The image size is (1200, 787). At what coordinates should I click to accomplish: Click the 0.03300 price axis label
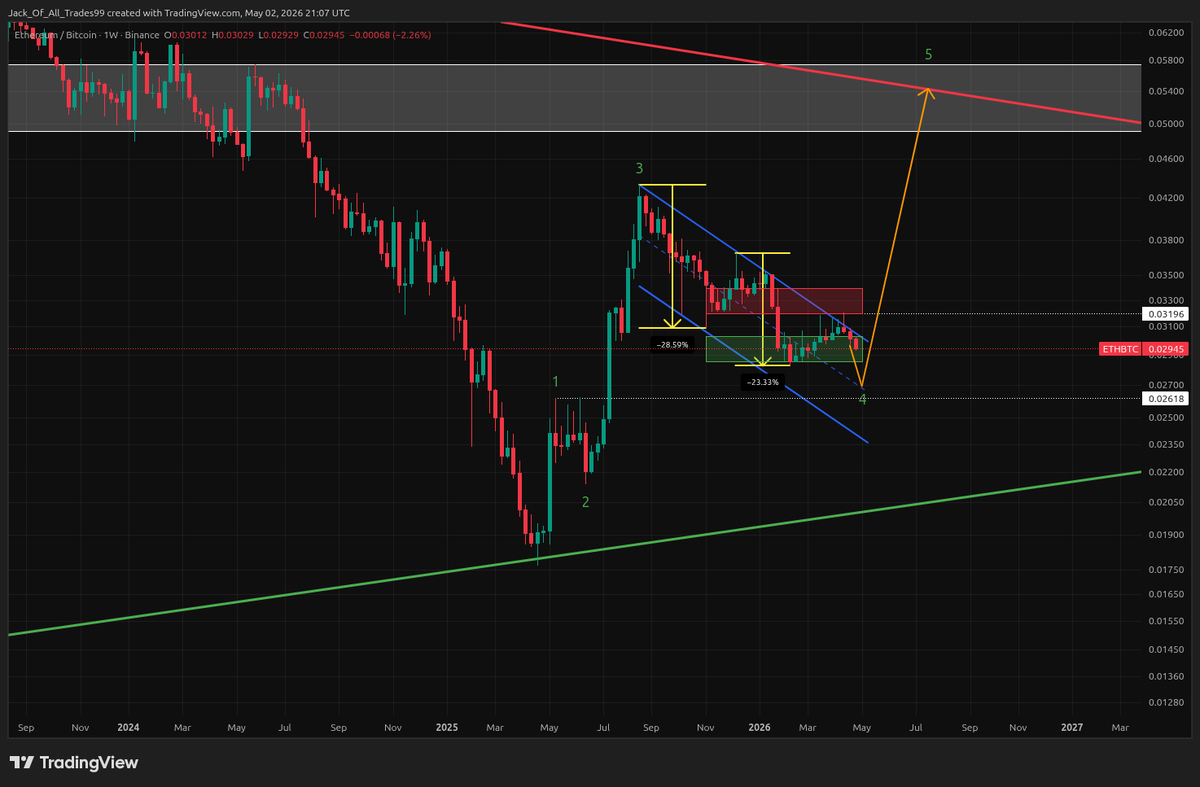[1165, 300]
